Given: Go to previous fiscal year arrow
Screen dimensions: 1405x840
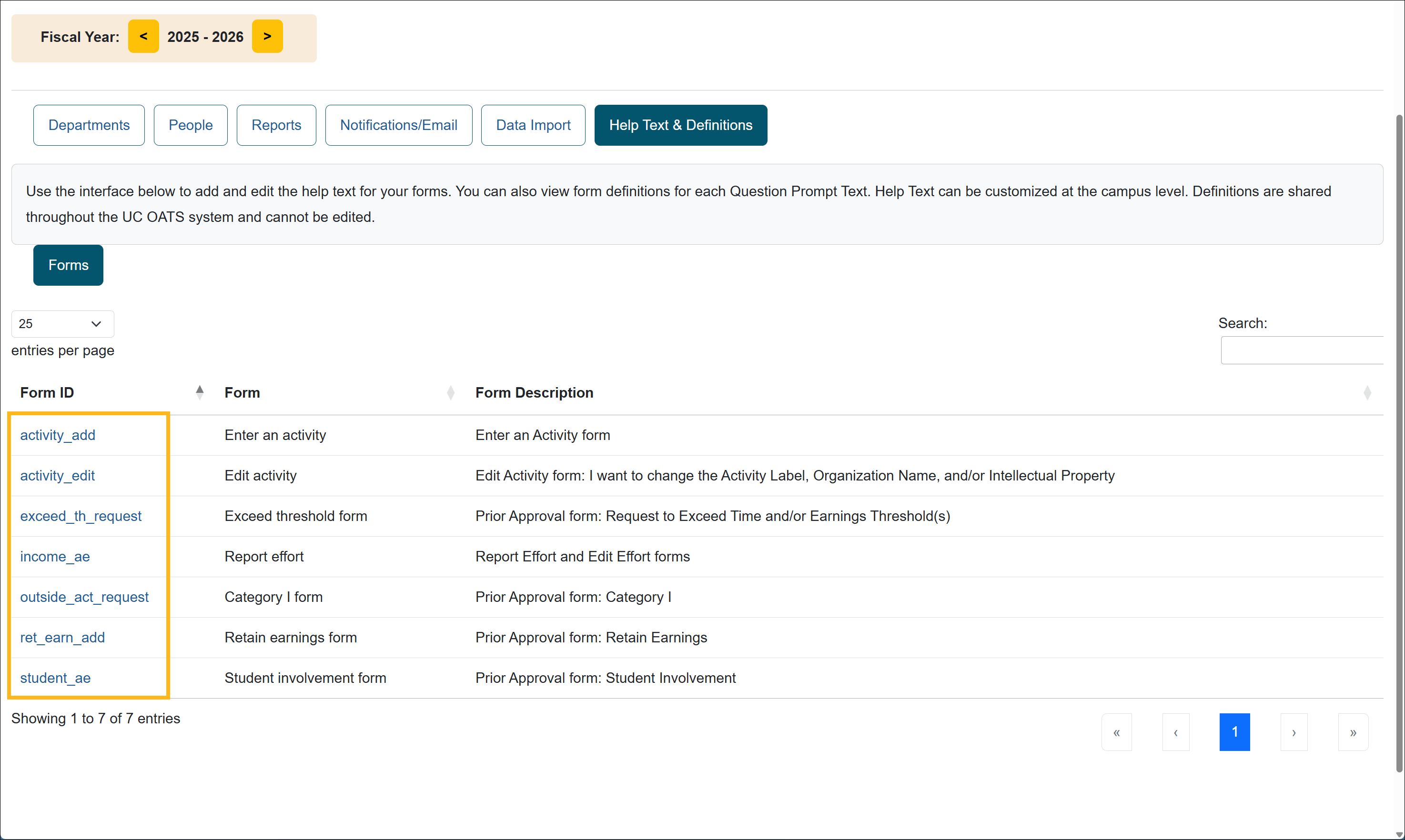Looking at the screenshot, I should point(143,36).
